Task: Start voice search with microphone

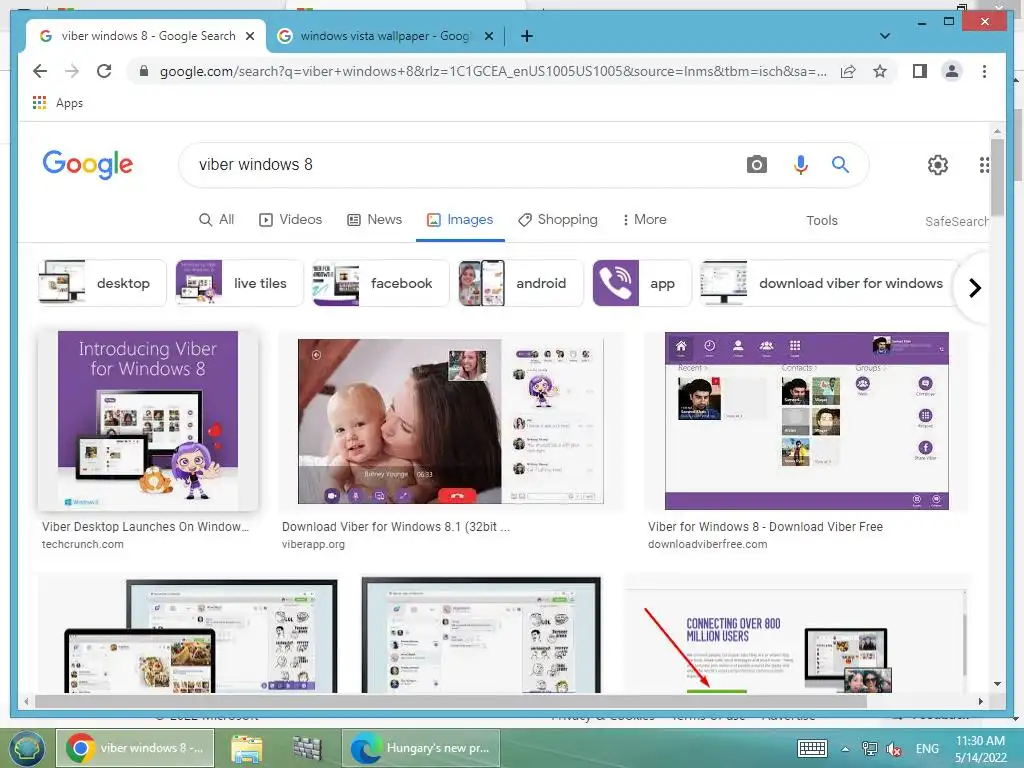Action: point(800,165)
